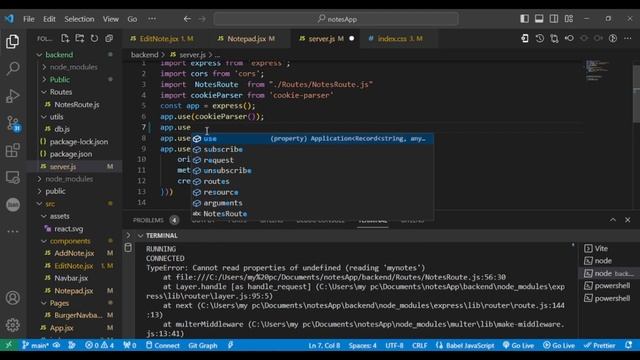Collapse the backend folder
Viewport: 640px width, 360px height.
point(59,54)
